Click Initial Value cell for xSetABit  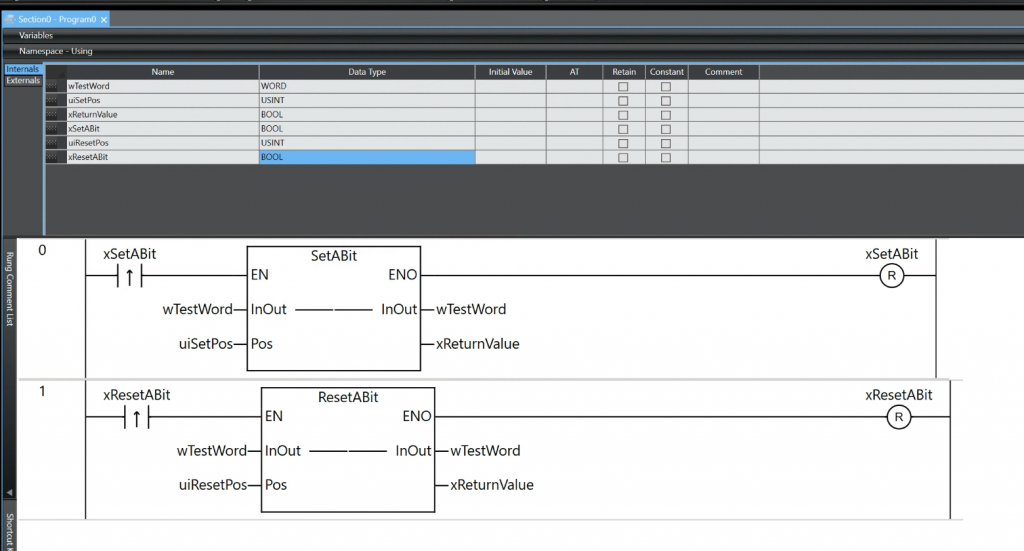point(510,129)
